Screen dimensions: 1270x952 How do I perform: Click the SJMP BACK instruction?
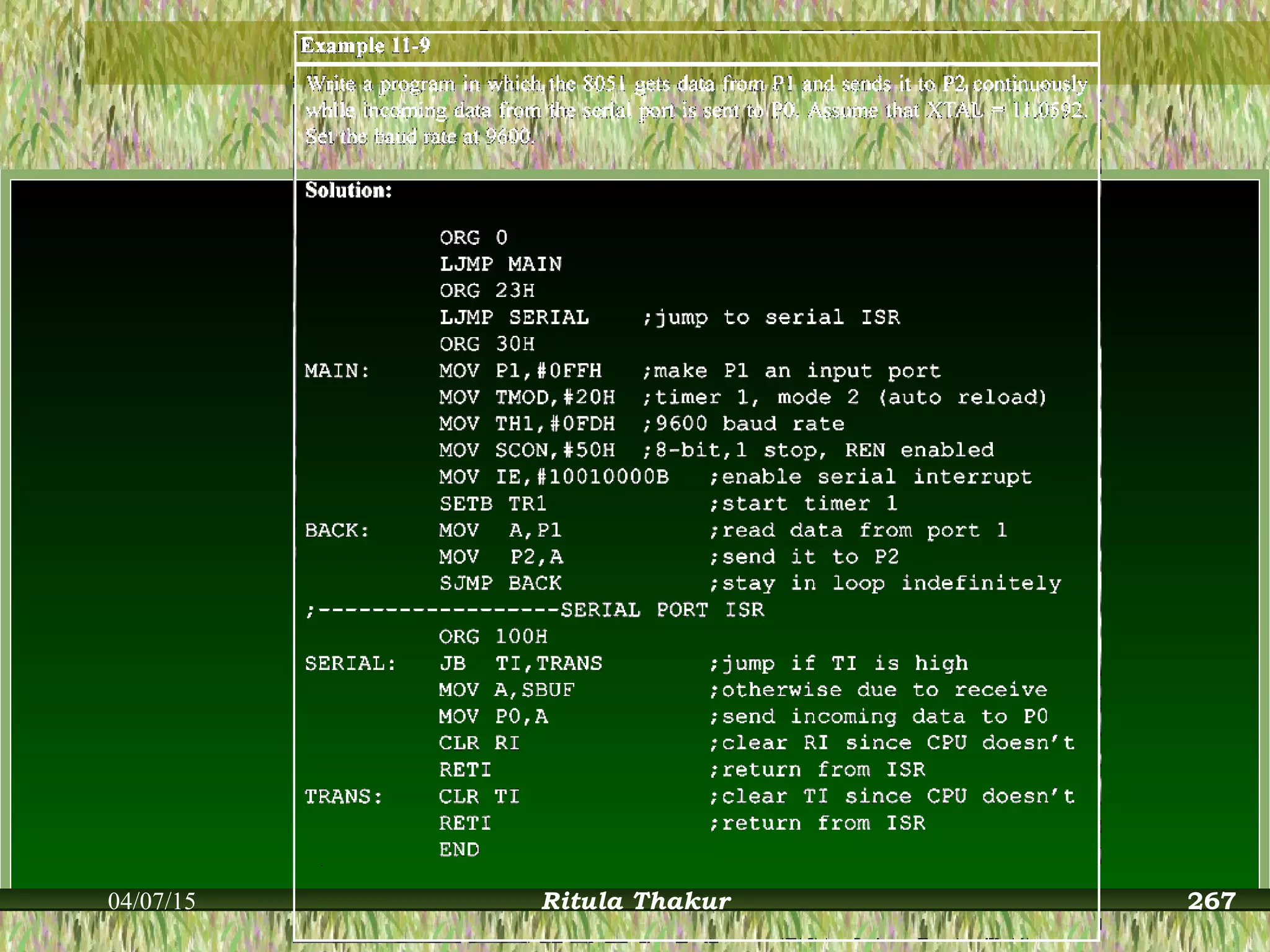click(500, 583)
